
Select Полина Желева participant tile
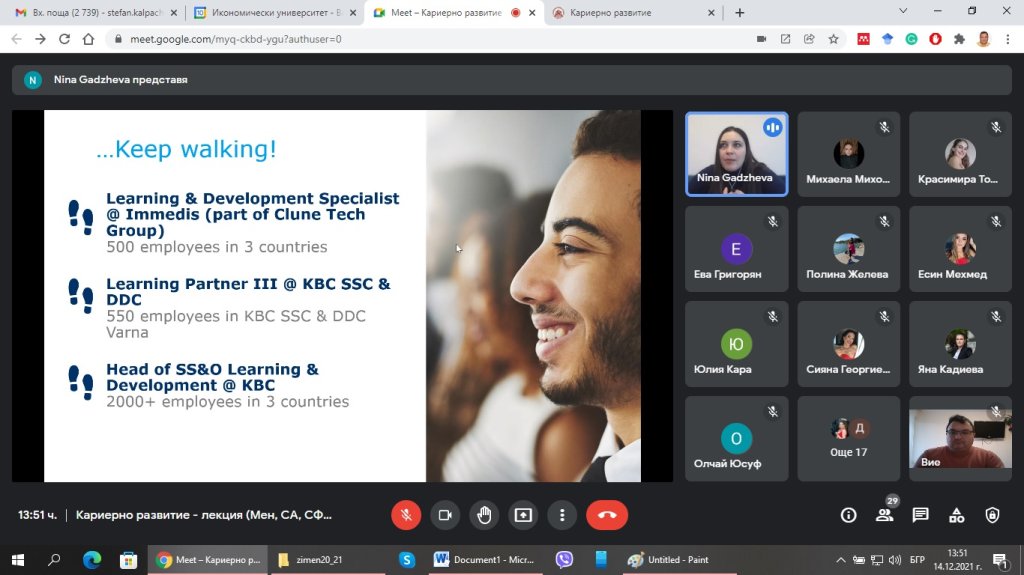tap(848, 249)
